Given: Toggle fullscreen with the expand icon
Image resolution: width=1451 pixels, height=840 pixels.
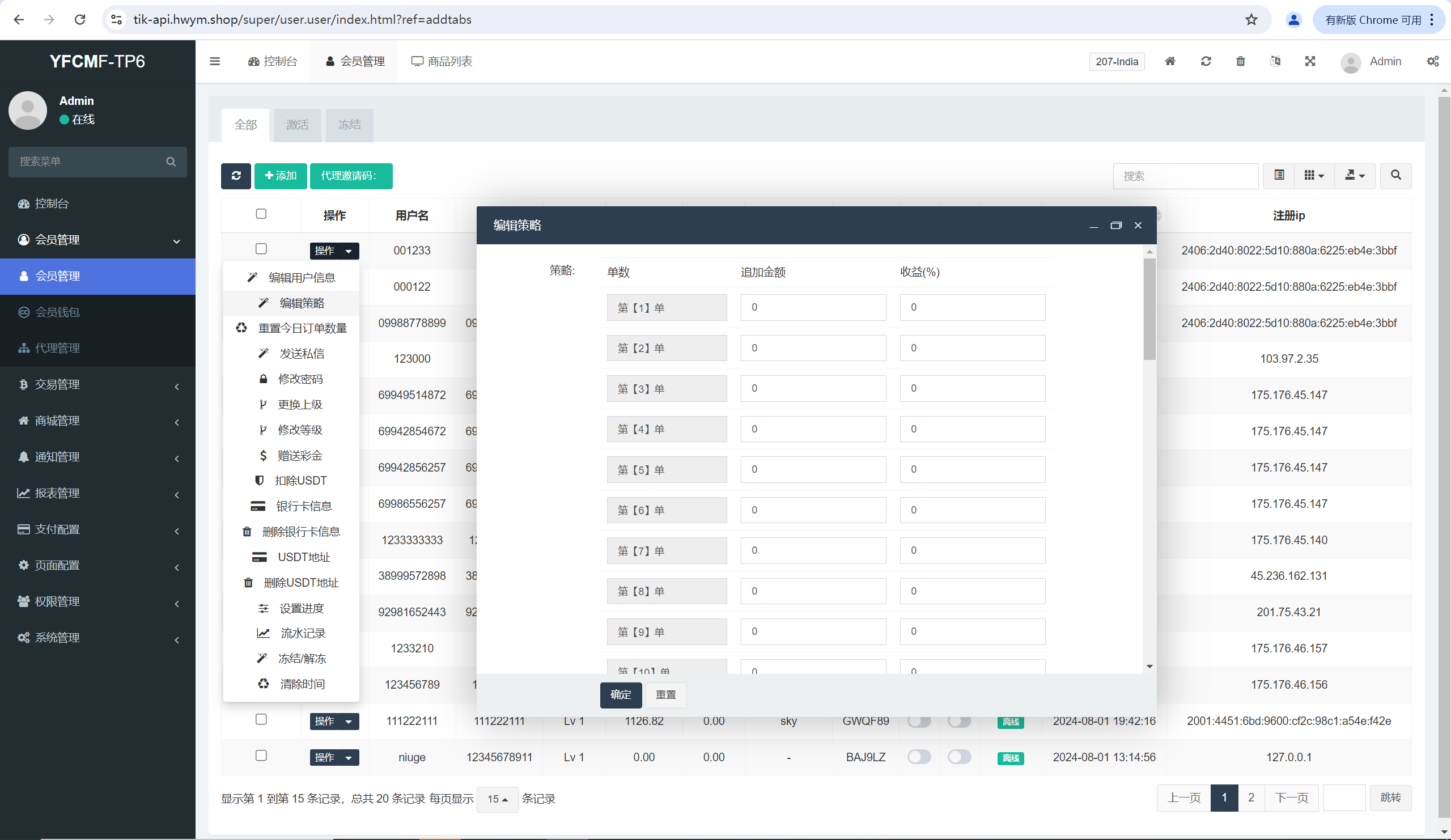Looking at the screenshot, I should (1310, 62).
